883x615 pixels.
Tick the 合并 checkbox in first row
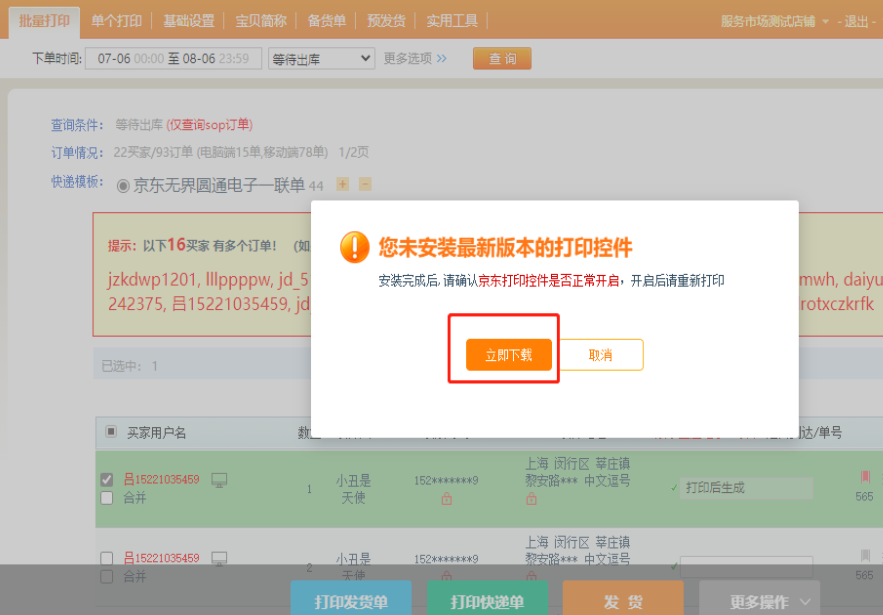[107, 497]
